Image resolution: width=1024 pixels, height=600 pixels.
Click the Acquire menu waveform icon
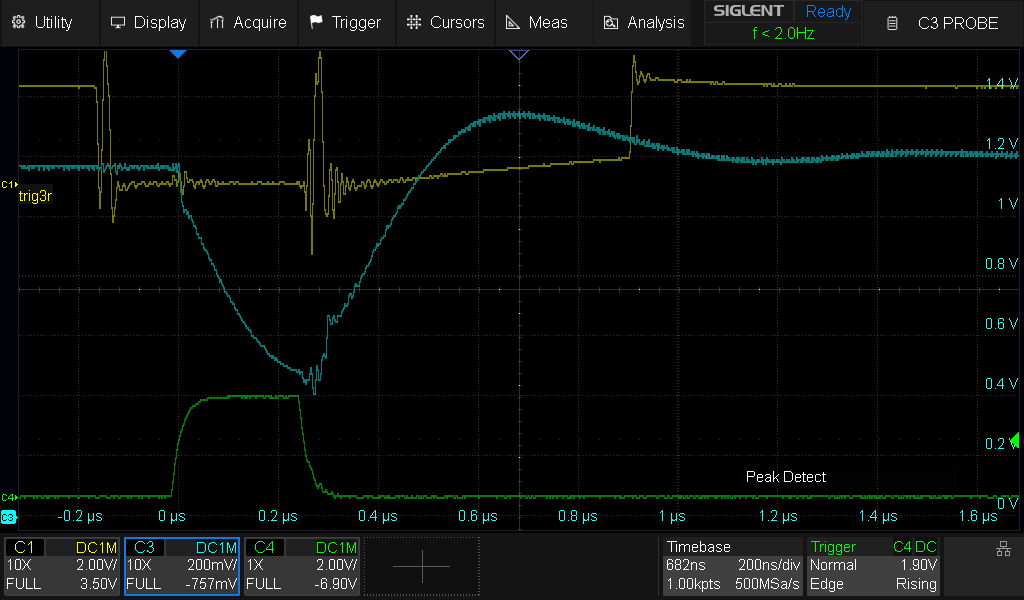(217, 22)
